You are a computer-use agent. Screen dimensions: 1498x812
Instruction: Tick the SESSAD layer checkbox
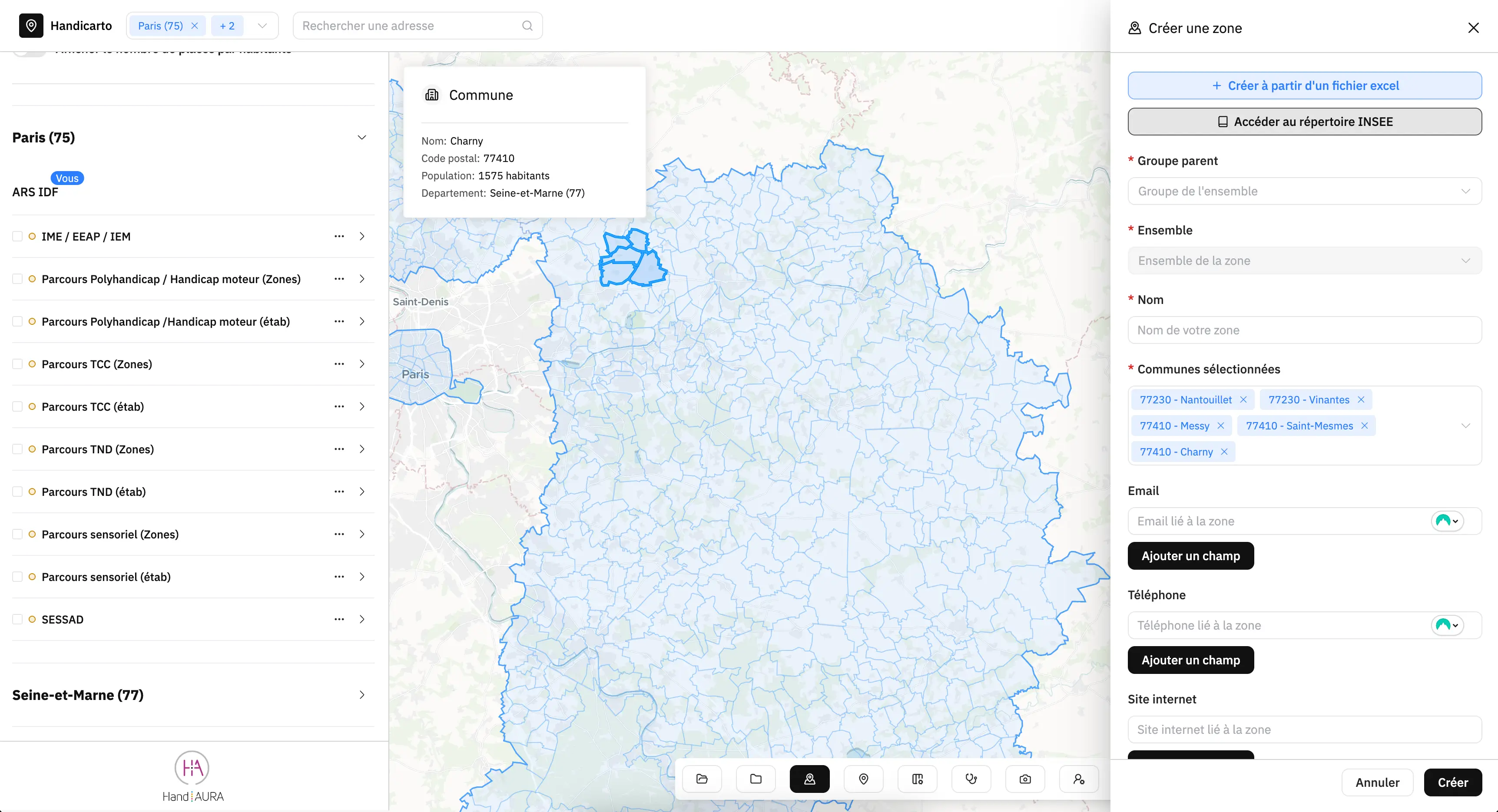point(17,619)
